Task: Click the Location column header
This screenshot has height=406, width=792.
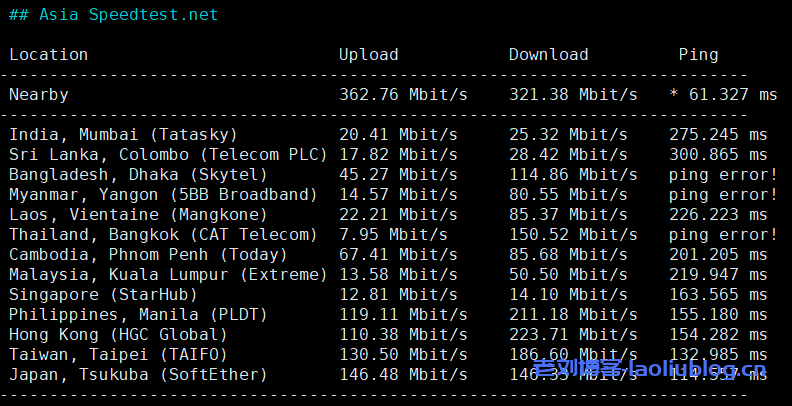Action: (48, 55)
